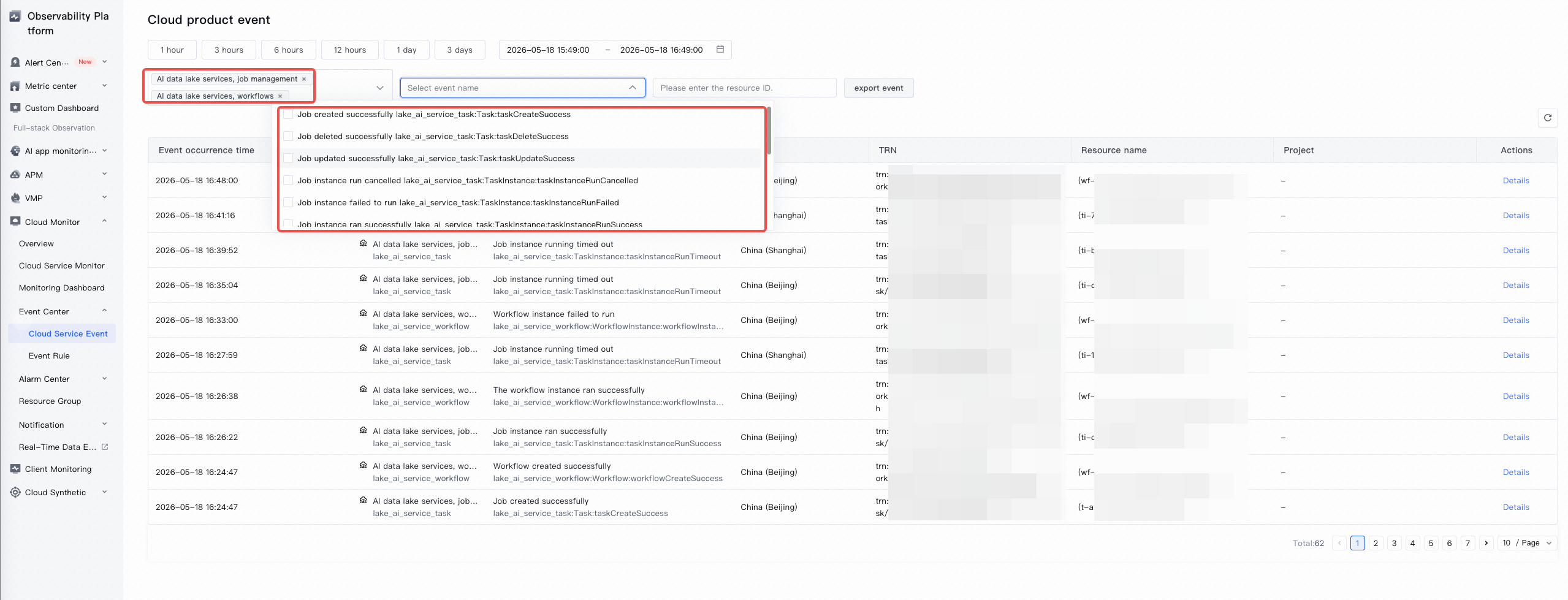Check Job deleted successfully event option
The height and width of the screenshot is (600, 1568).
coord(288,137)
